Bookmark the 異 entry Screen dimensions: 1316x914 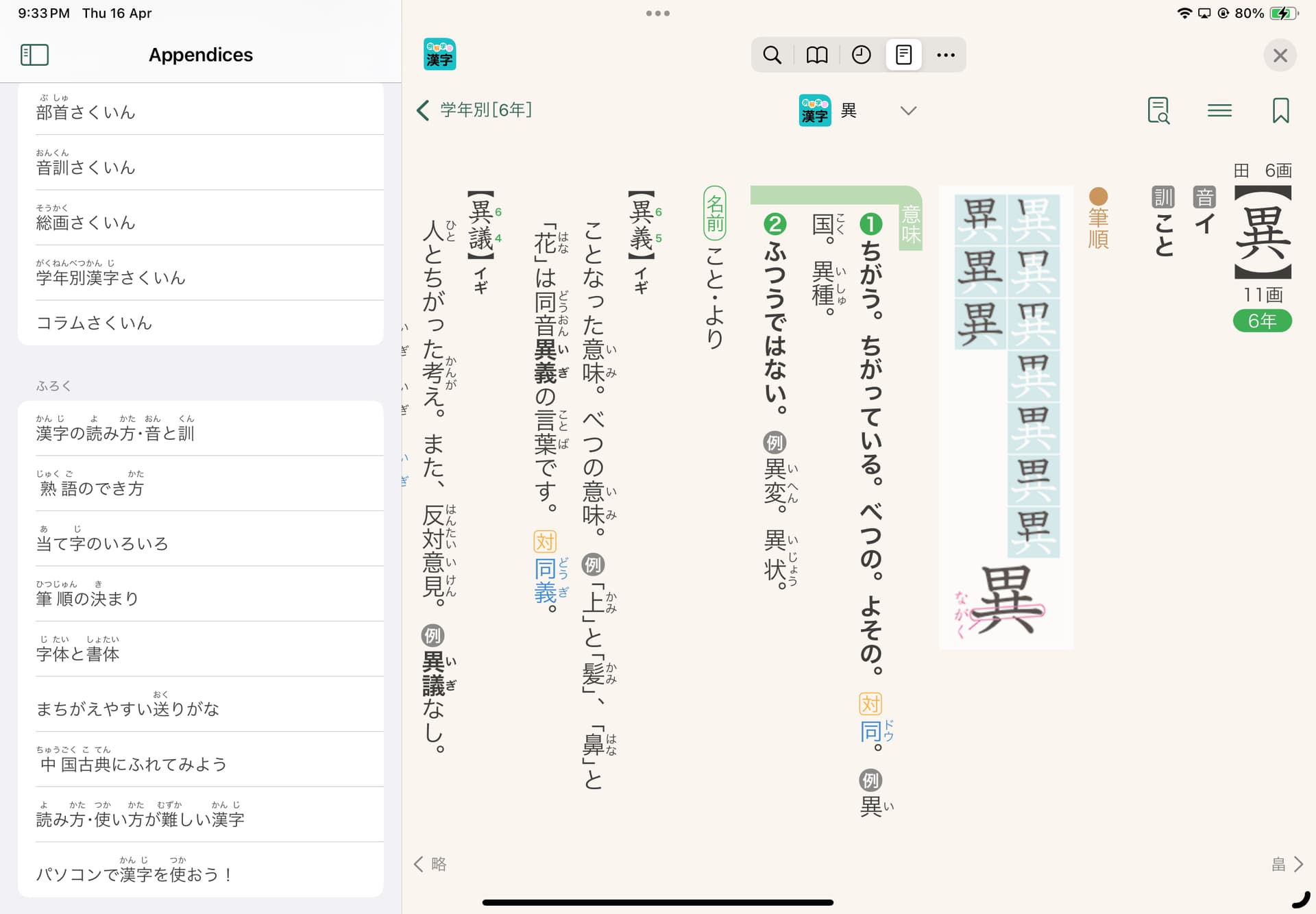(1280, 110)
